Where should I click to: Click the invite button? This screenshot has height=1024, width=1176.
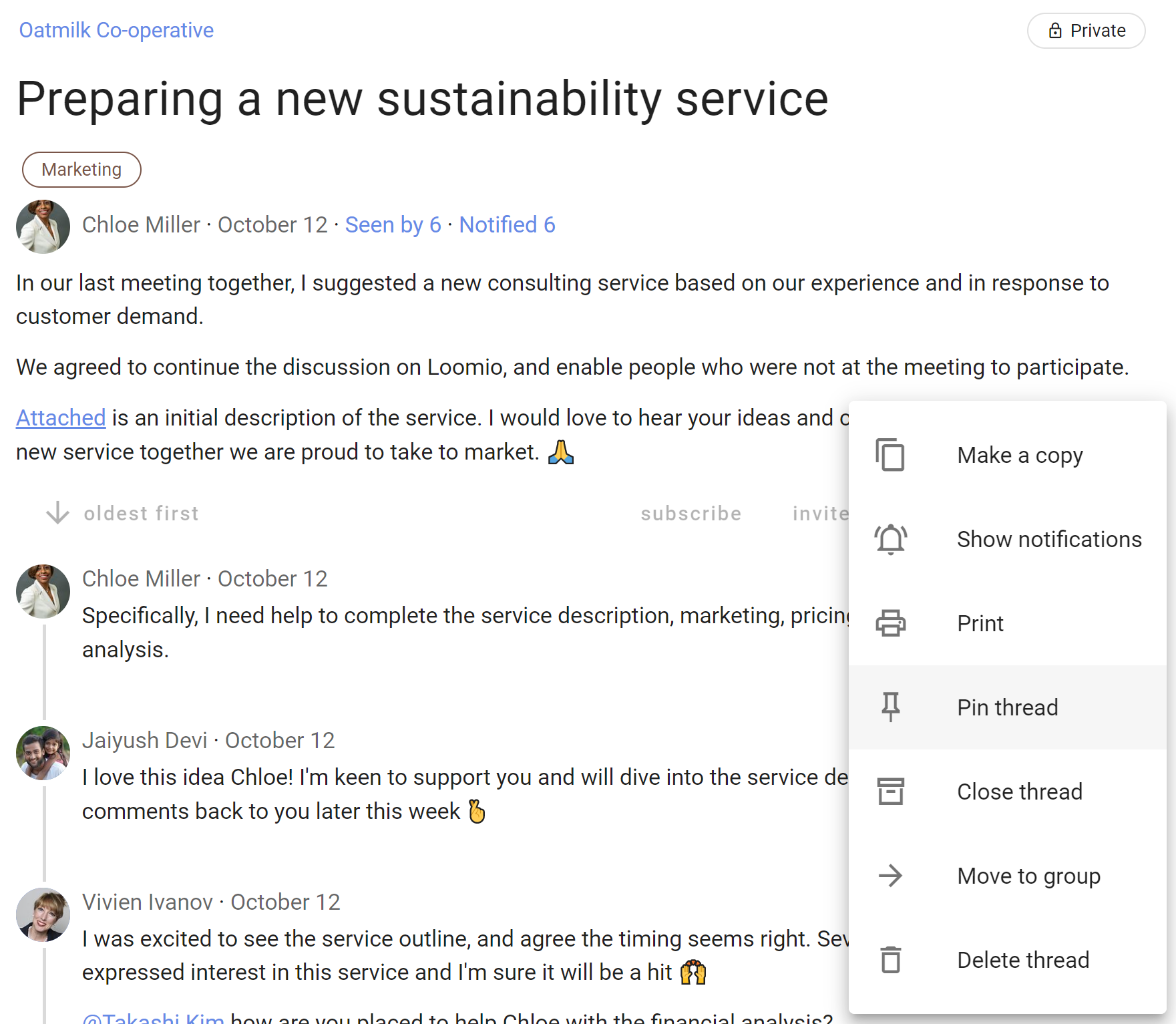(x=820, y=513)
